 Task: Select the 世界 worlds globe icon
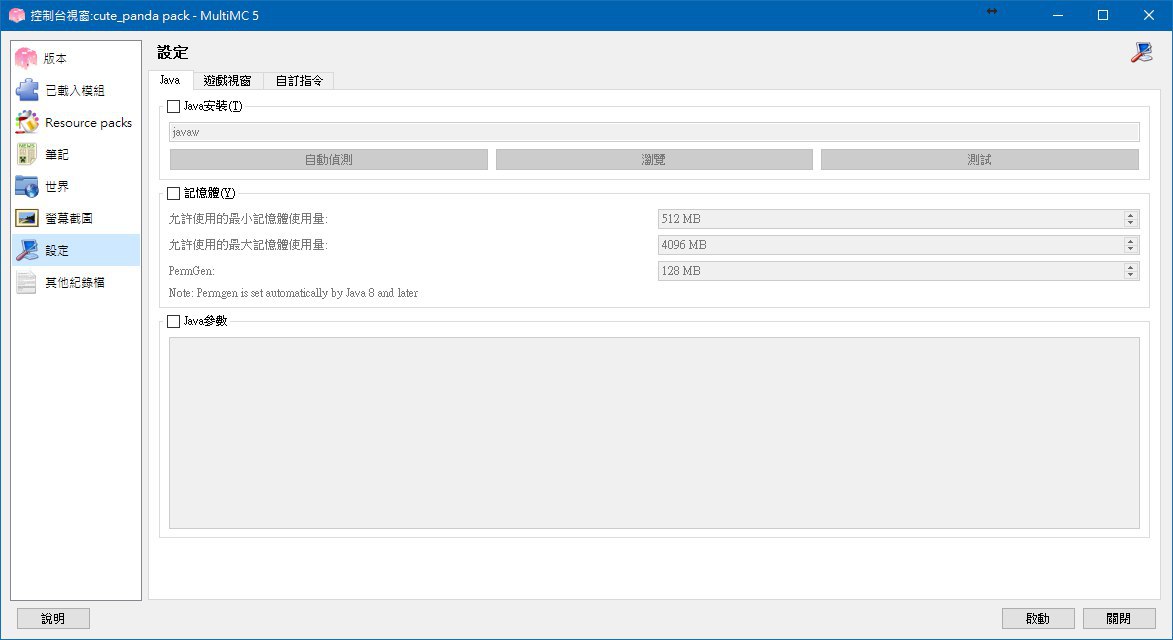(x=27, y=186)
